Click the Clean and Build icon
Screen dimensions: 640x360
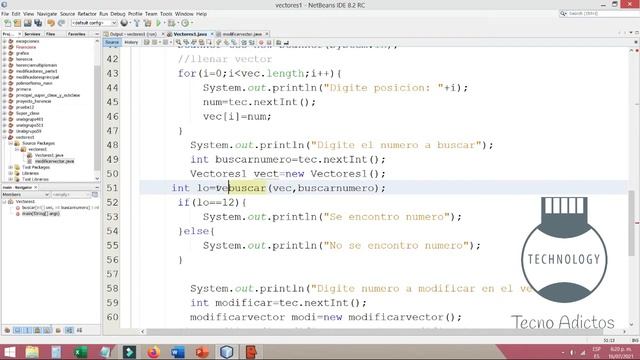click(x=147, y=23)
